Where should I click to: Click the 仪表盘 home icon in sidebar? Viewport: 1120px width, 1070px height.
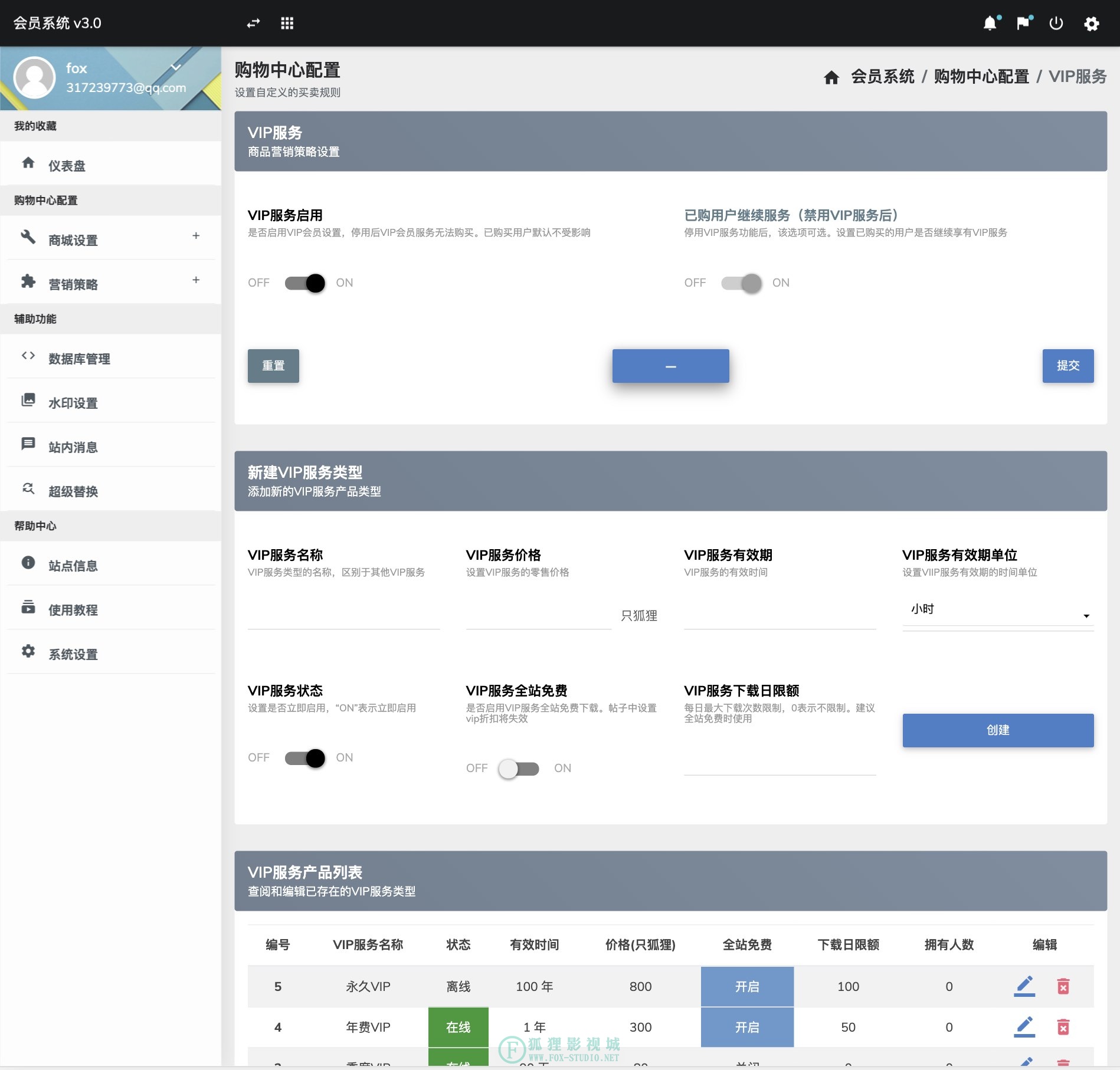click(x=28, y=163)
